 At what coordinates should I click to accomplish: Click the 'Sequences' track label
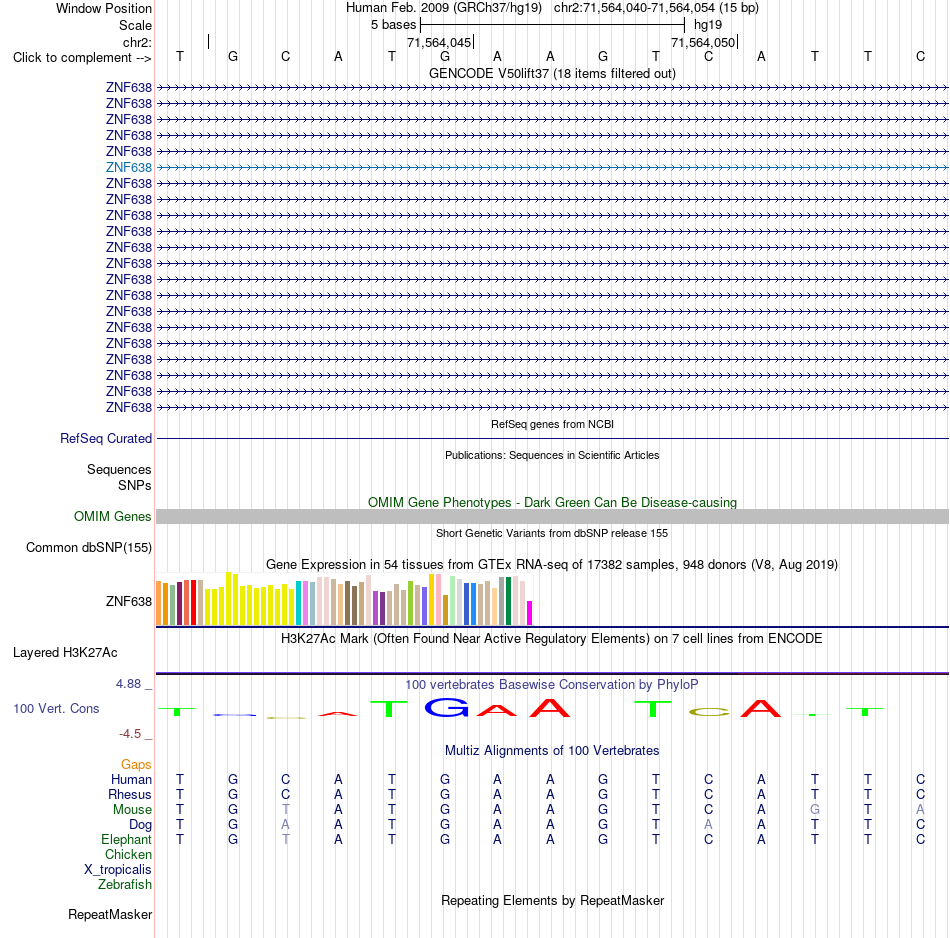pyautogui.click(x=119, y=470)
